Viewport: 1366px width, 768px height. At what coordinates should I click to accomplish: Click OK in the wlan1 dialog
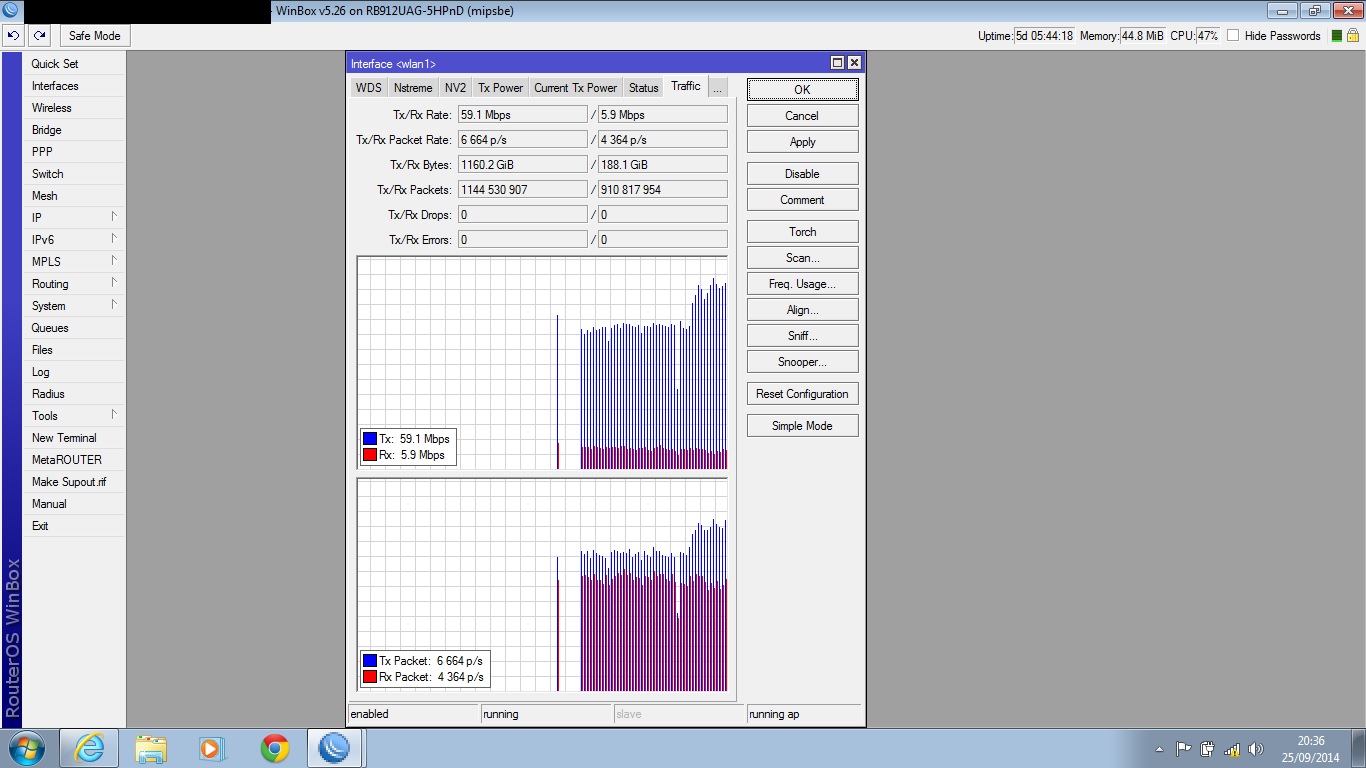(x=802, y=90)
